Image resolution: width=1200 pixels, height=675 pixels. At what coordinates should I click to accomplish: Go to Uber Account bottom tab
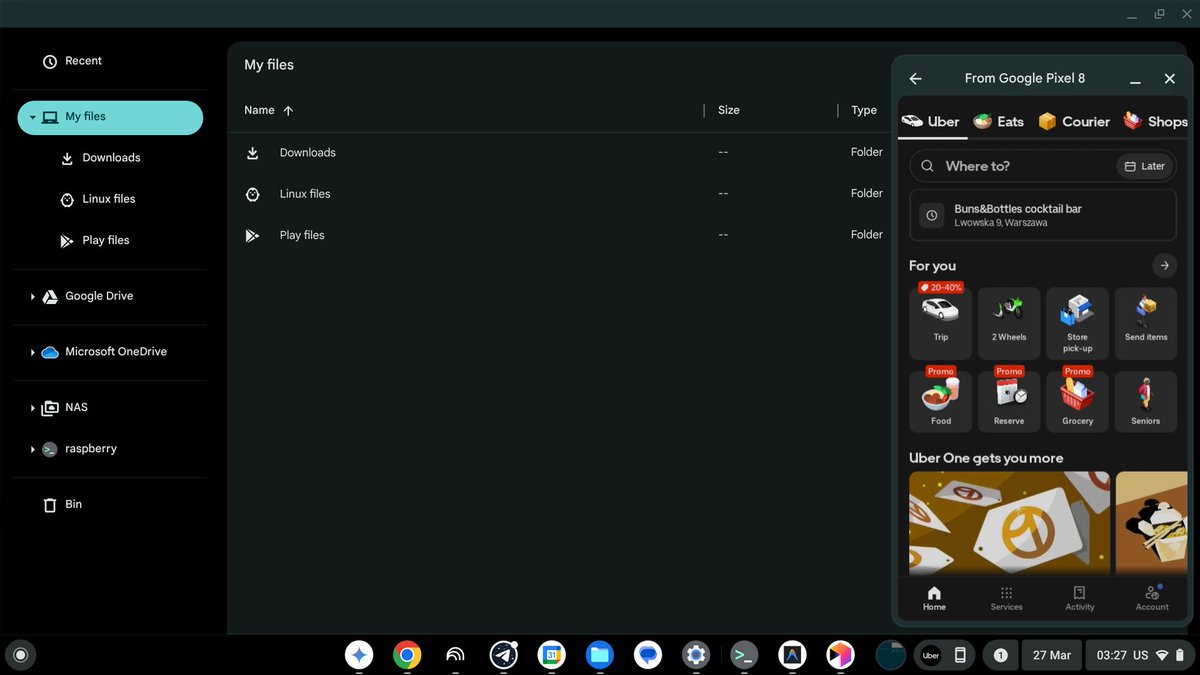point(1152,598)
